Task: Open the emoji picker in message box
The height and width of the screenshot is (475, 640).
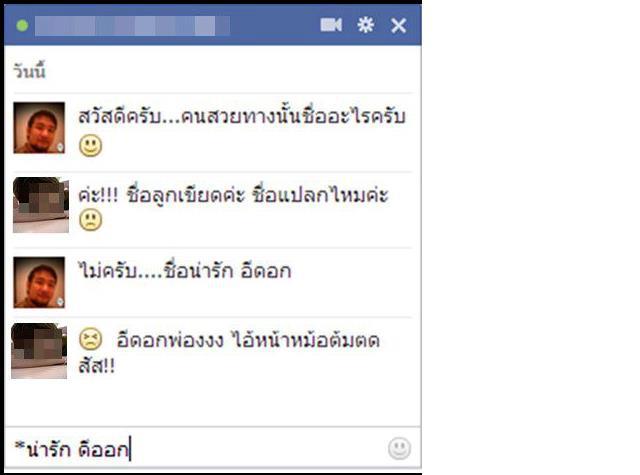Action: (x=399, y=448)
